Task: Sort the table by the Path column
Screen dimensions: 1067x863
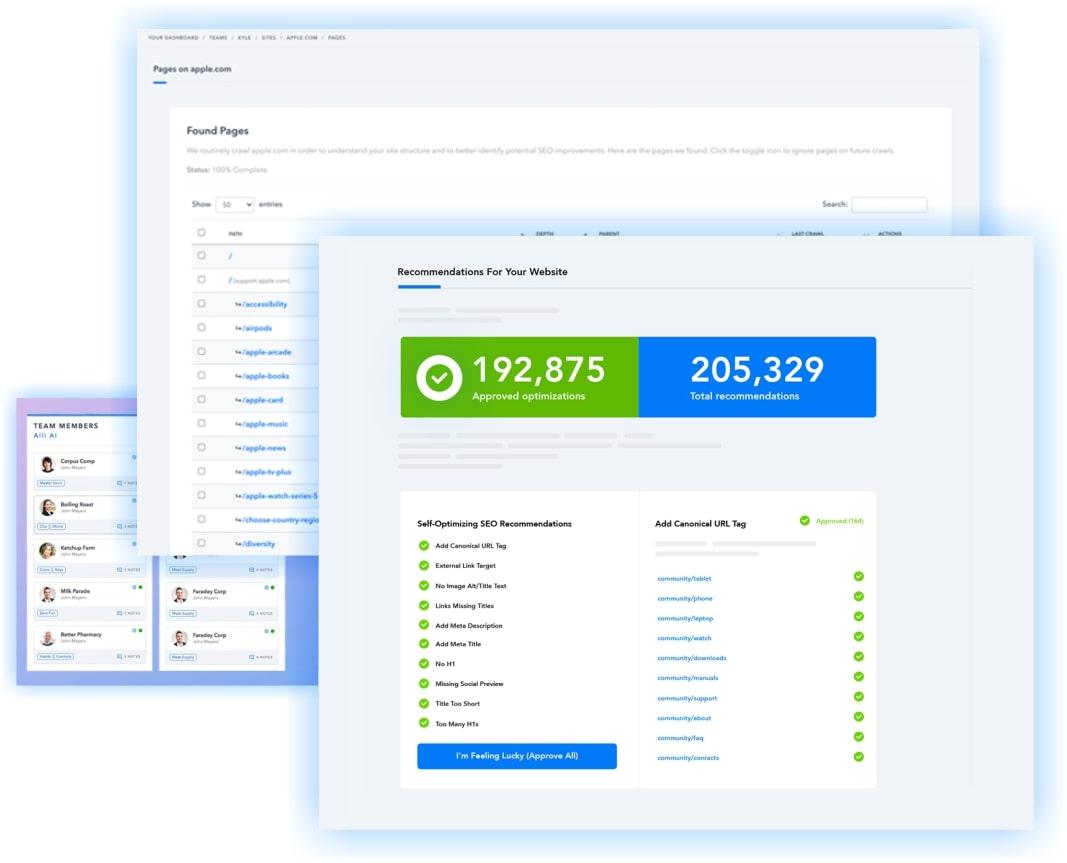Action: (x=236, y=234)
